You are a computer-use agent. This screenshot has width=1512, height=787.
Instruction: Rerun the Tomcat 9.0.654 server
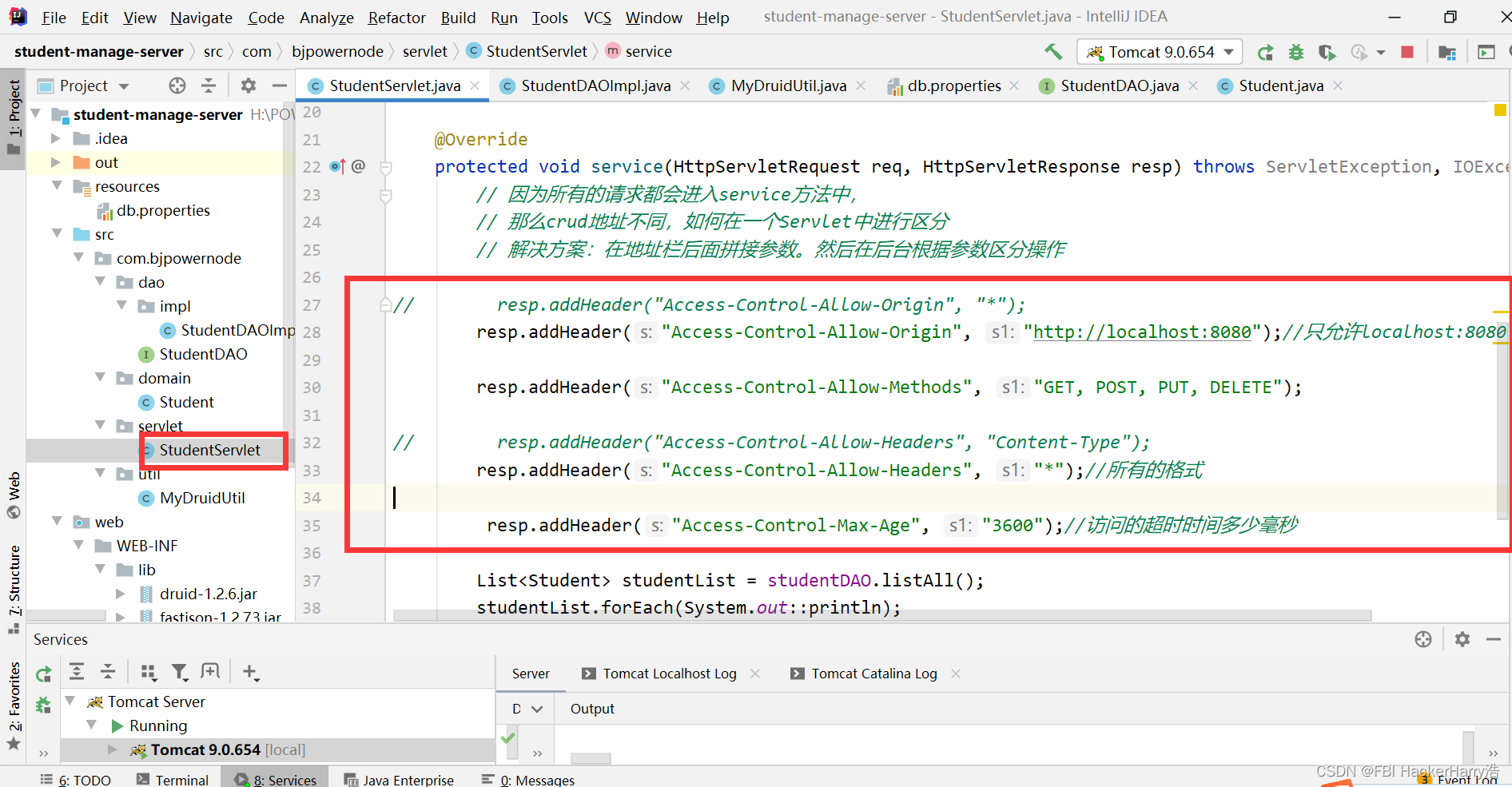pyautogui.click(x=1265, y=52)
